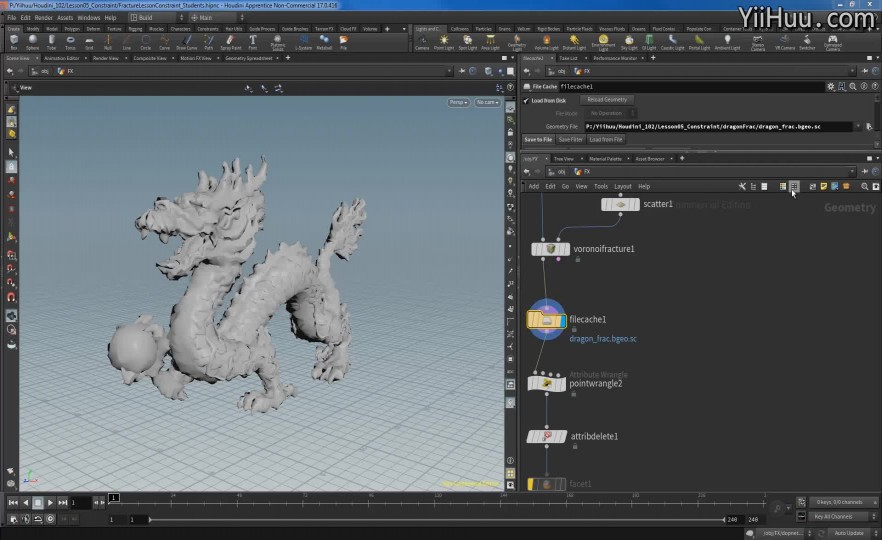This screenshot has width=882, height=540.
Task: Add a sticky note in network editor
Action: pyautogui.click(x=824, y=186)
